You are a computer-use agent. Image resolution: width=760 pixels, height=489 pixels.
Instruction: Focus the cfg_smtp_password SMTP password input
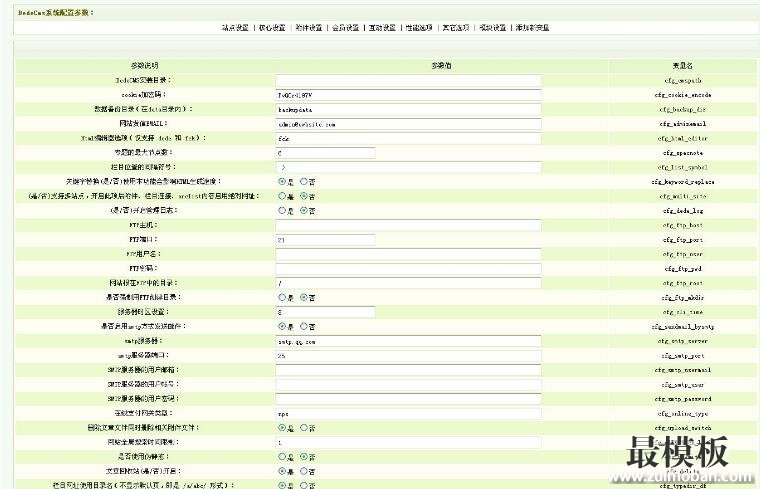(x=408, y=399)
